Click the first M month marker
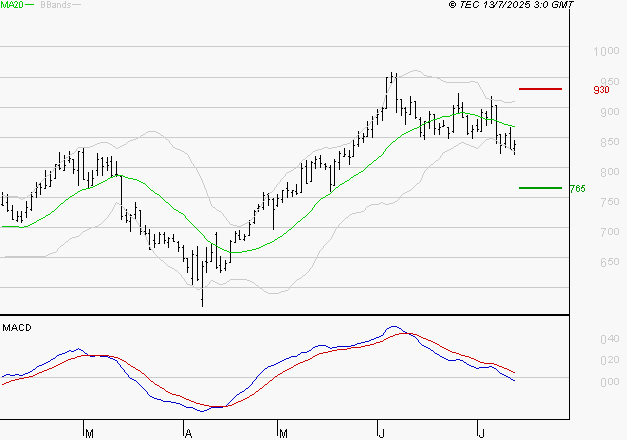627x440 pixels. [x=90, y=433]
